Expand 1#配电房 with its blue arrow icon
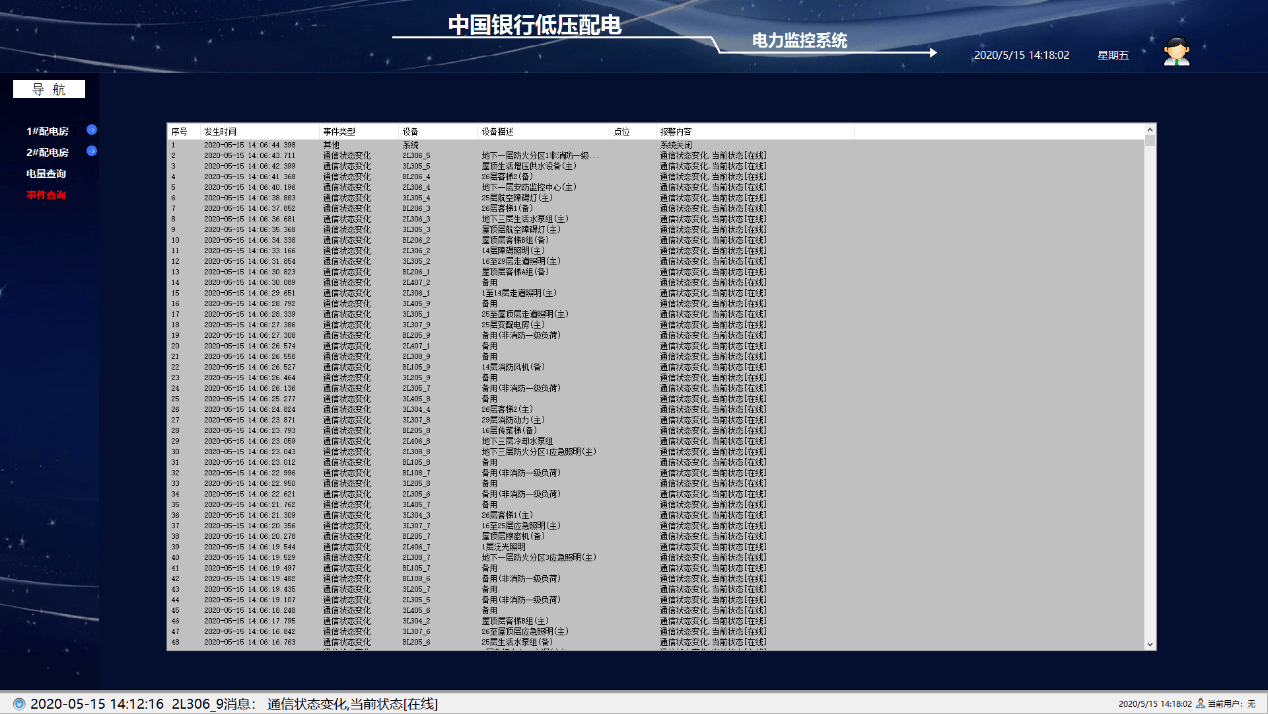 92,130
